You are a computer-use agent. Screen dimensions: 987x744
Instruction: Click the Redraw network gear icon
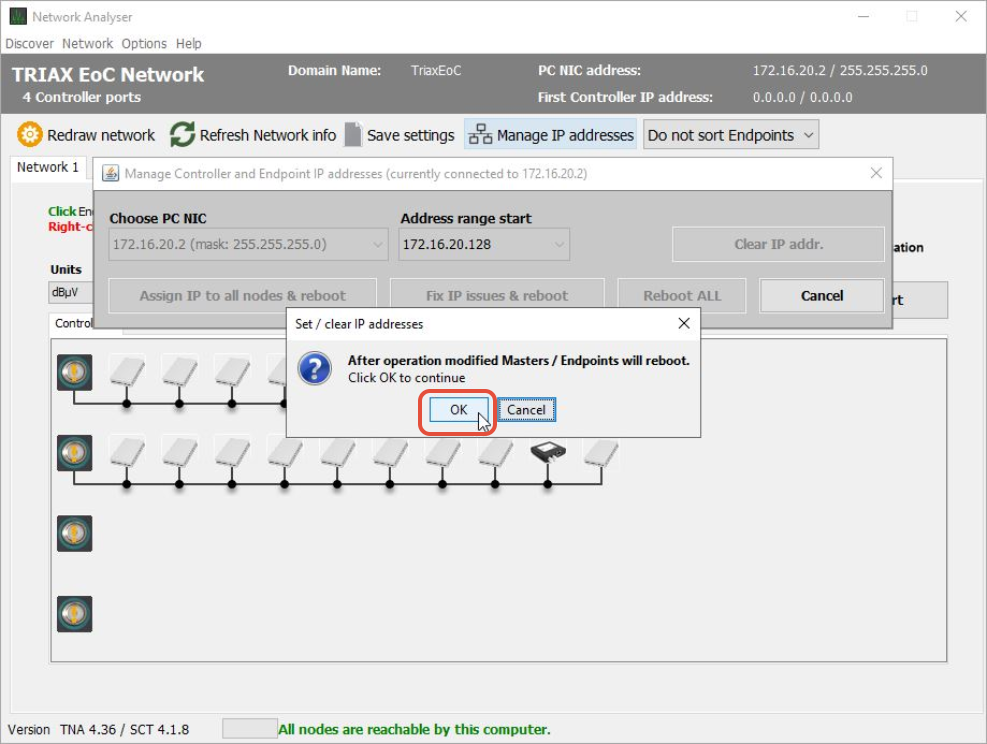click(30, 135)
